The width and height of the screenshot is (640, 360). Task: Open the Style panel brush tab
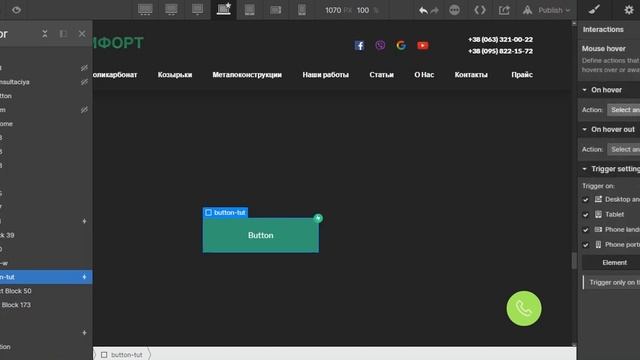click(594, 10)
